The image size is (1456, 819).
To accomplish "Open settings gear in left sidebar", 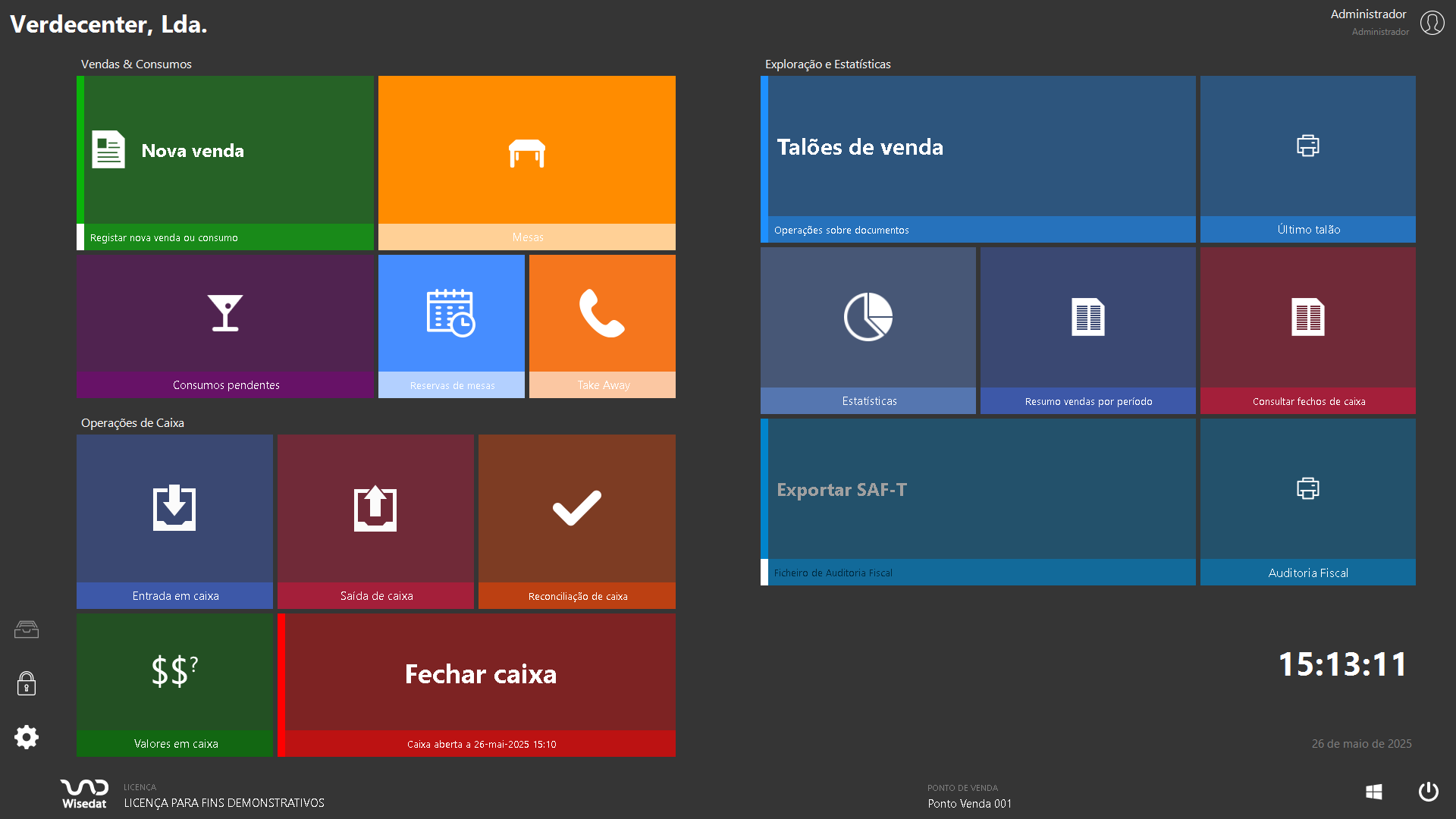I will pyautogui.click(x=27, y=737).
